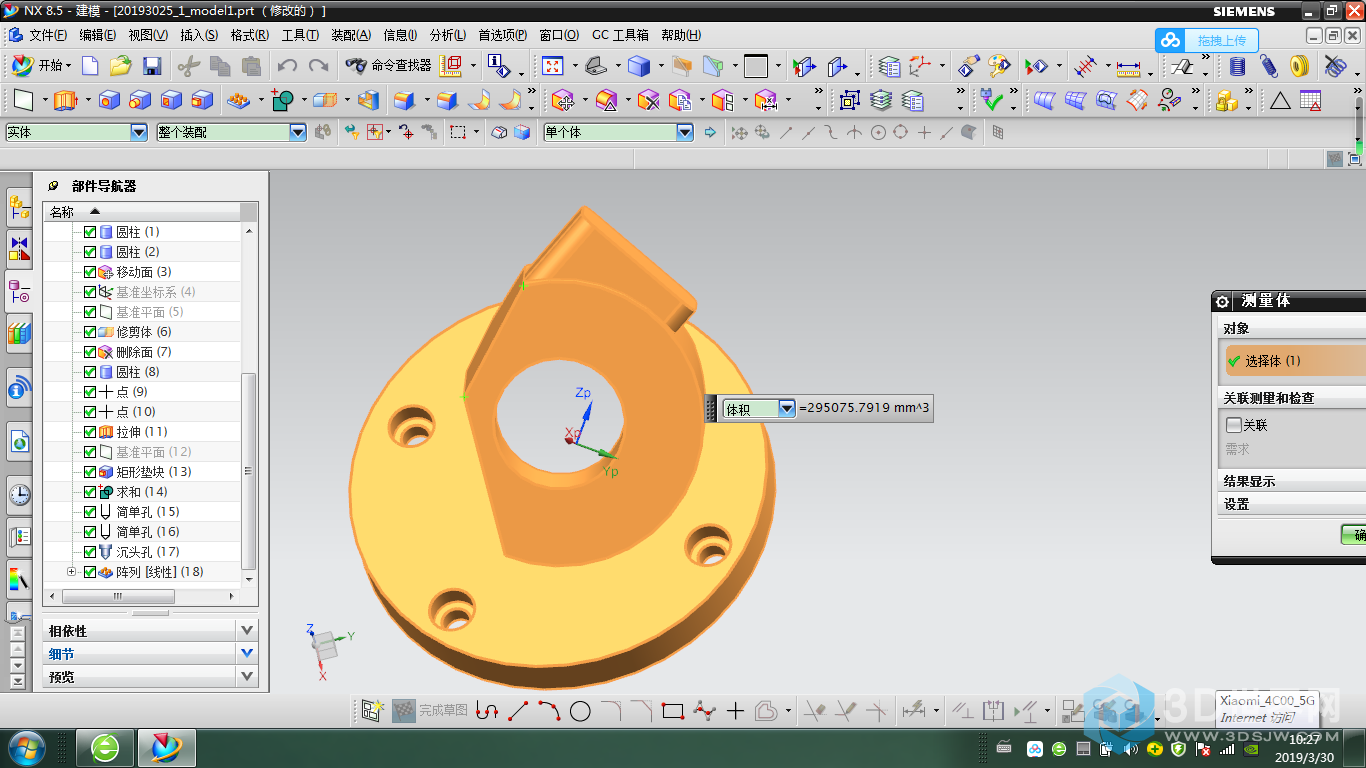Toggle checkbox for 矩形垫块 (13)
Image resolution: width=1366 pixels, height=768 pixels.
[x=90, y=472]
